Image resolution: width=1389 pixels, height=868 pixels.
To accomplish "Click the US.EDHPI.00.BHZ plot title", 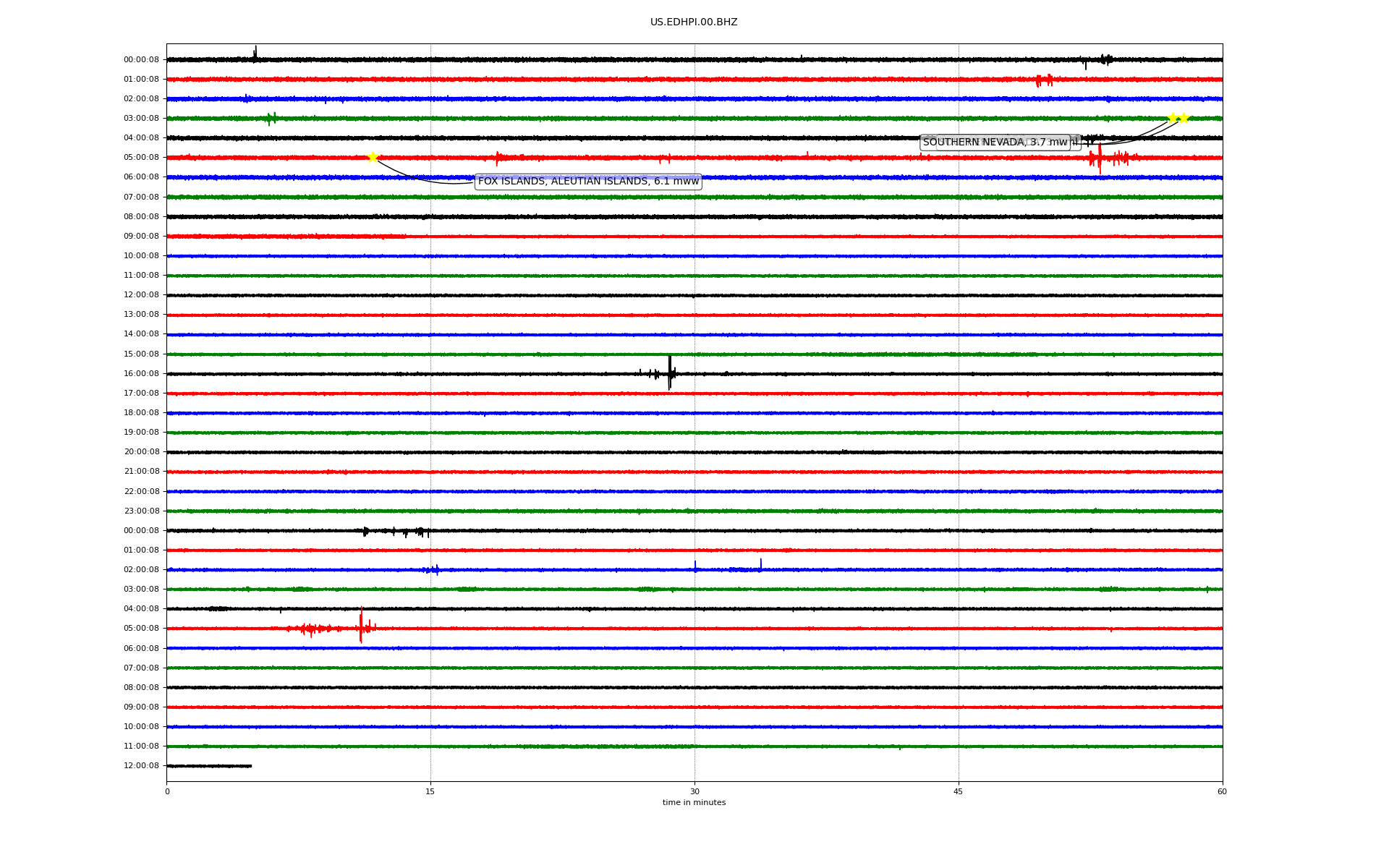I will [x=694, y=22].
